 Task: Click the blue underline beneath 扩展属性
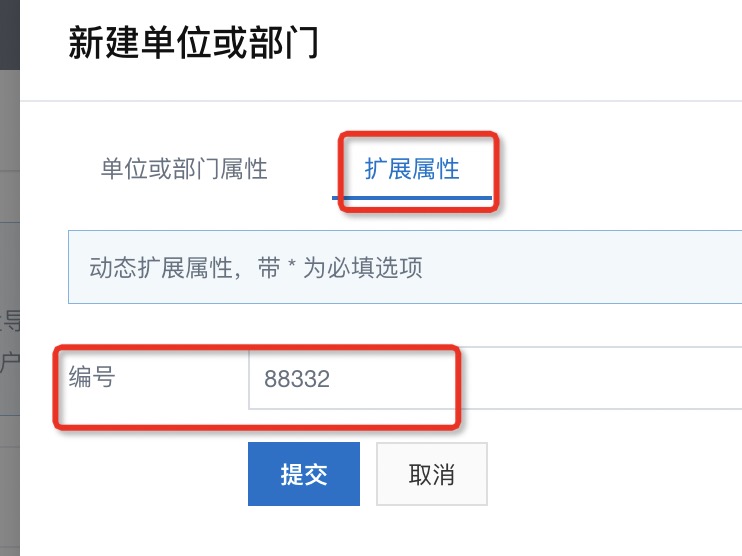[x=412, y=198]
